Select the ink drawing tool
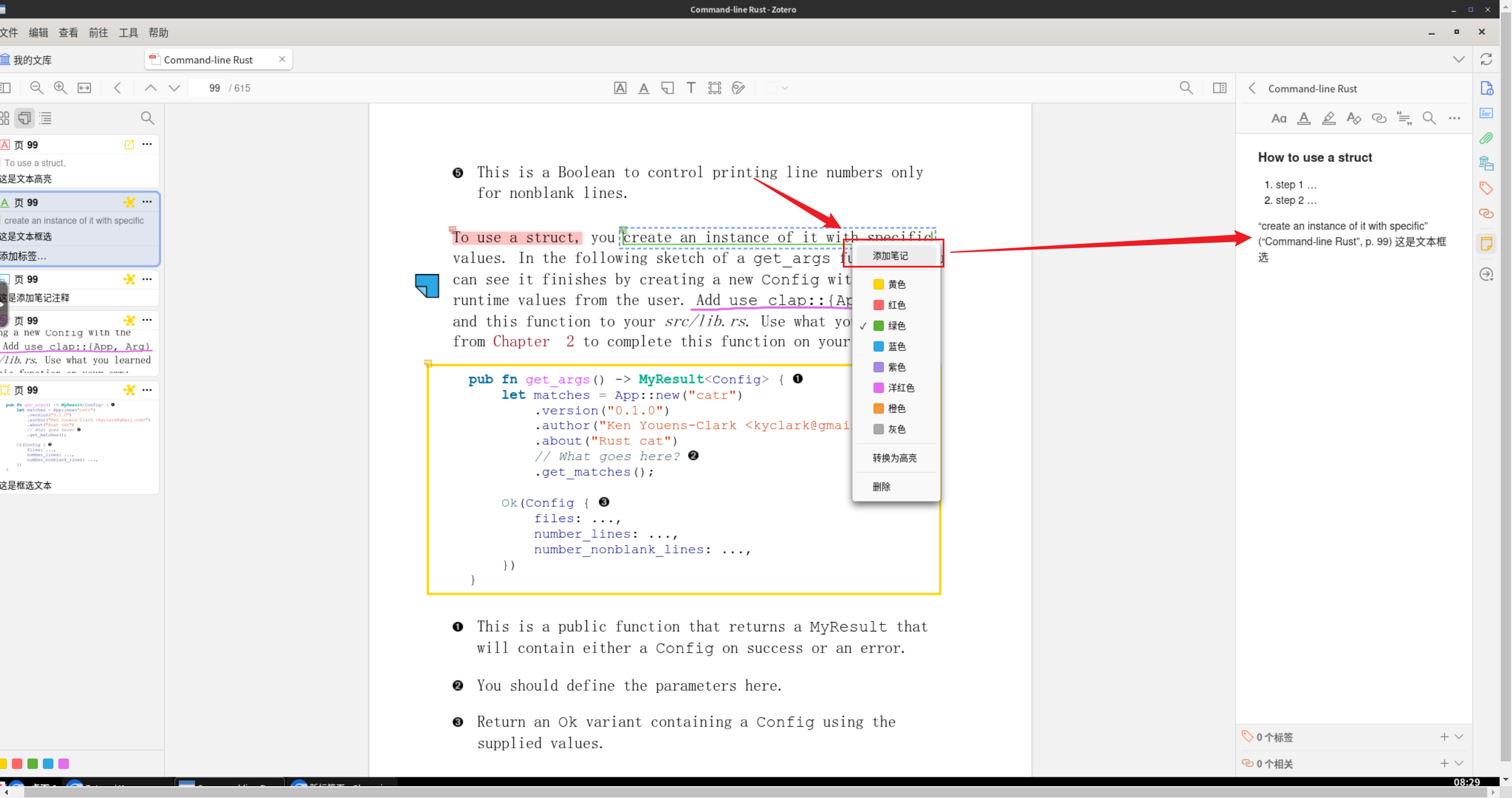 (x=738, y=88)
